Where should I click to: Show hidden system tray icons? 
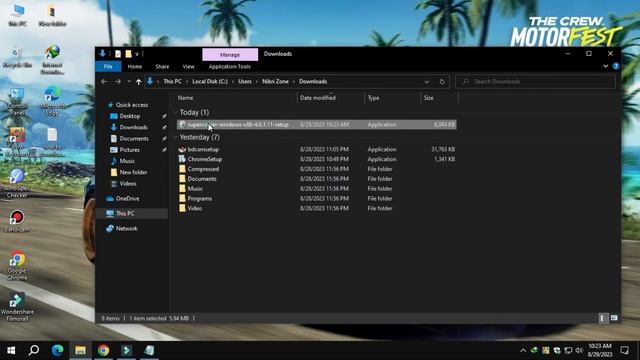(x=523, y=350)
